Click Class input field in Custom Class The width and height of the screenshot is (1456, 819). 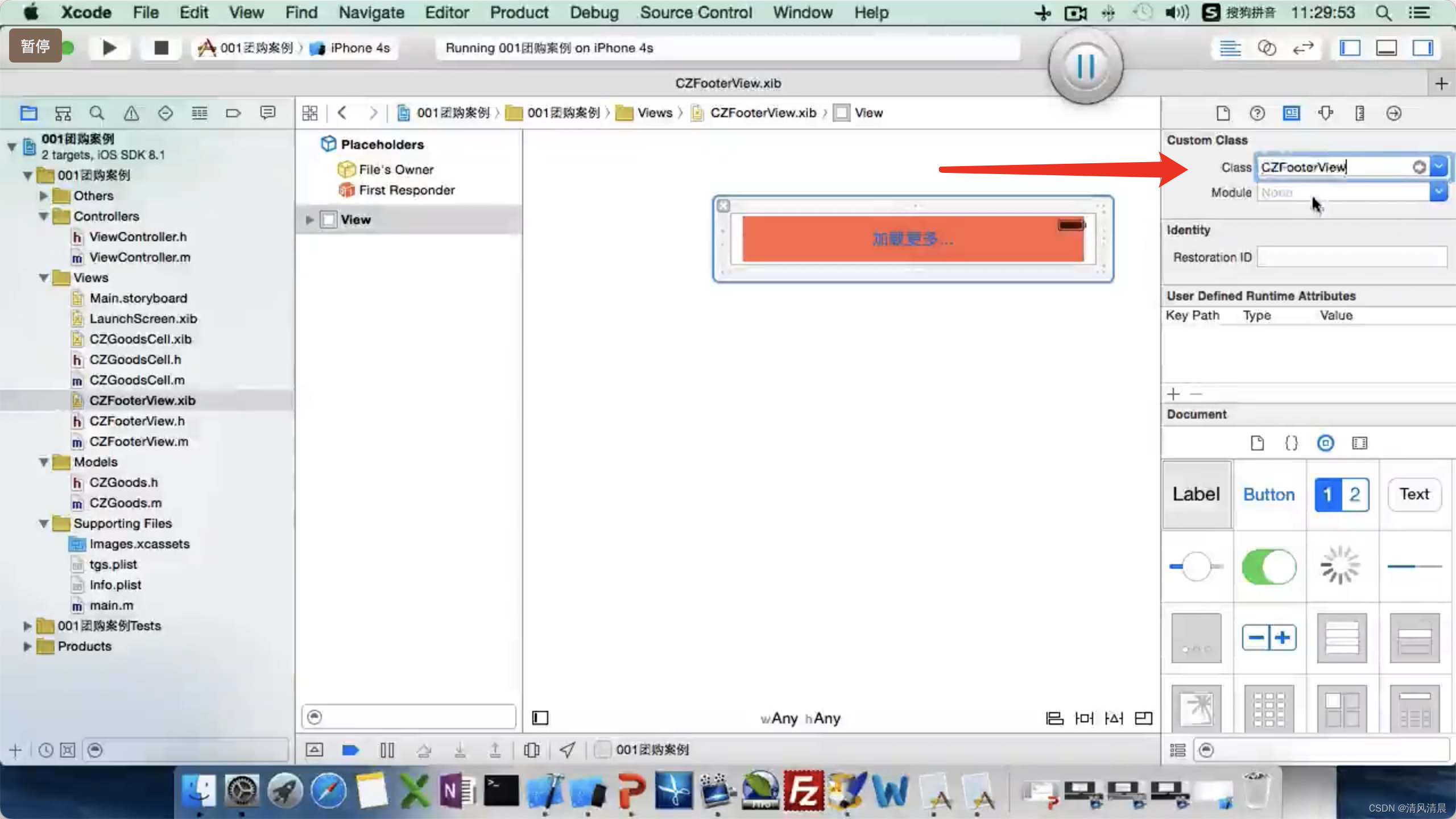(1340, 167)
